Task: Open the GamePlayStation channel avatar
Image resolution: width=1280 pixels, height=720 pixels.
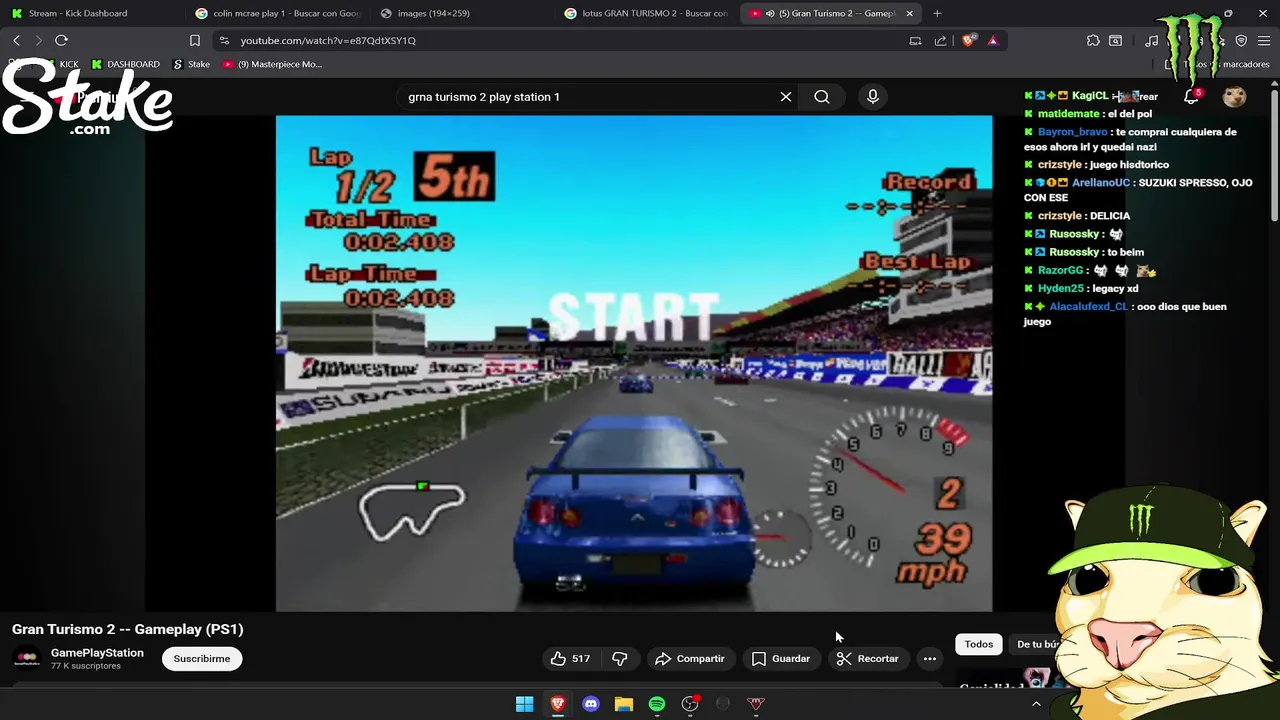Action: tap(27, 658)
